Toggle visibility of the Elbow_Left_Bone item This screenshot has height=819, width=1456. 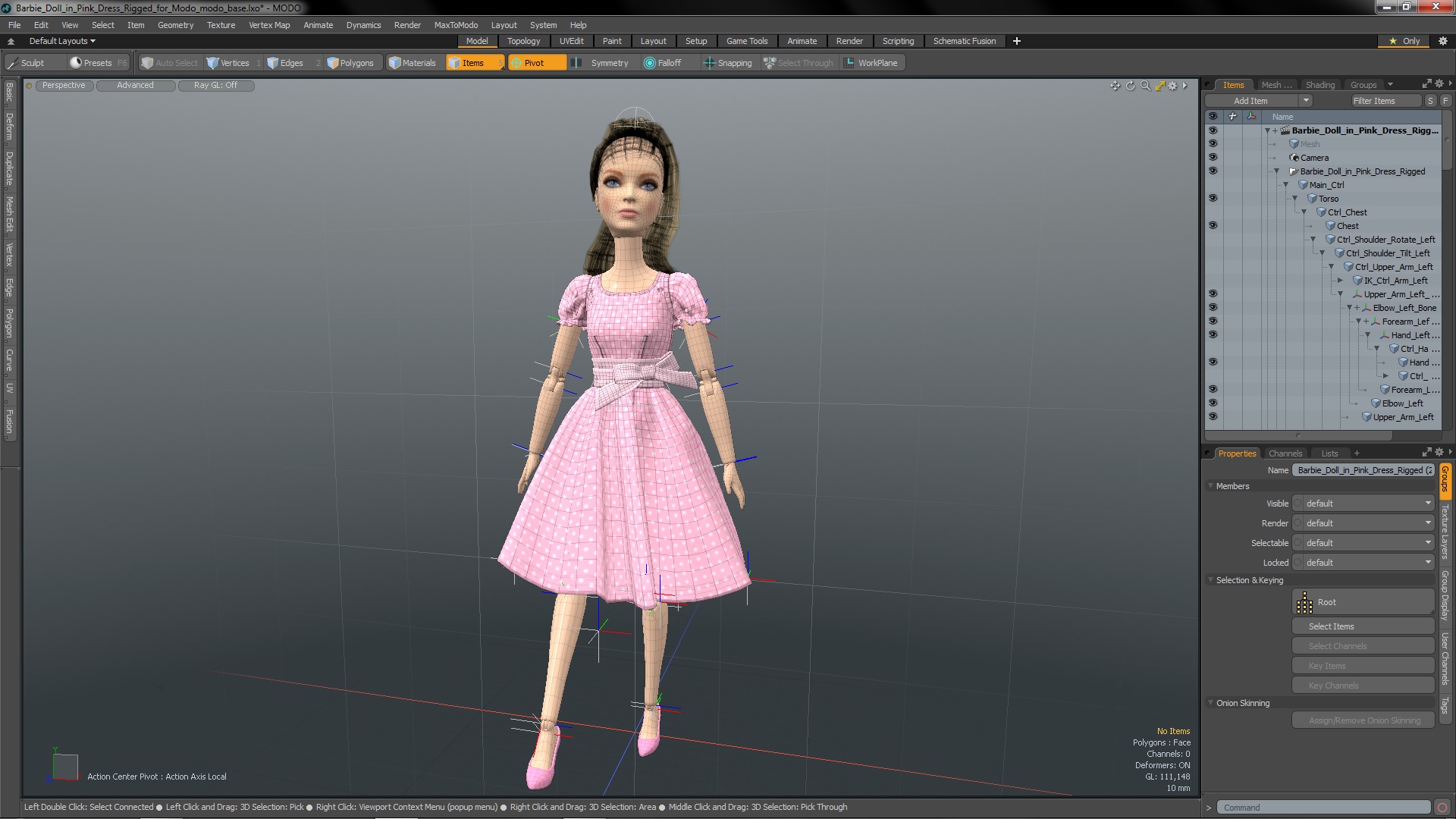pos(1213,308)
